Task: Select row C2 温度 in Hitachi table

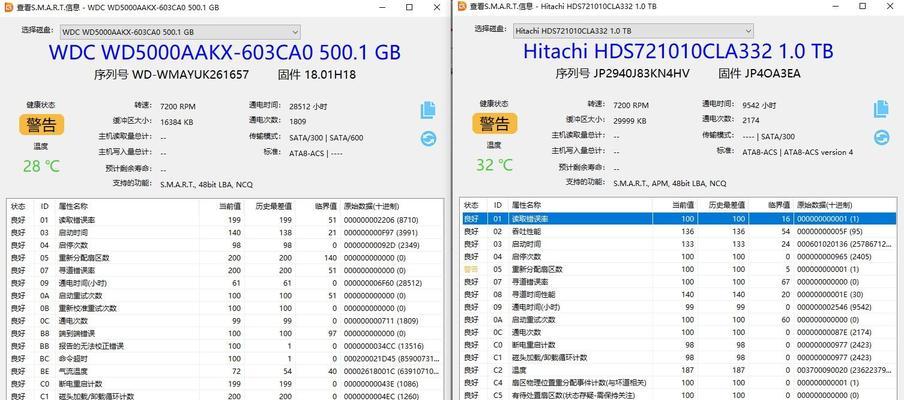Action: point(679,370)
